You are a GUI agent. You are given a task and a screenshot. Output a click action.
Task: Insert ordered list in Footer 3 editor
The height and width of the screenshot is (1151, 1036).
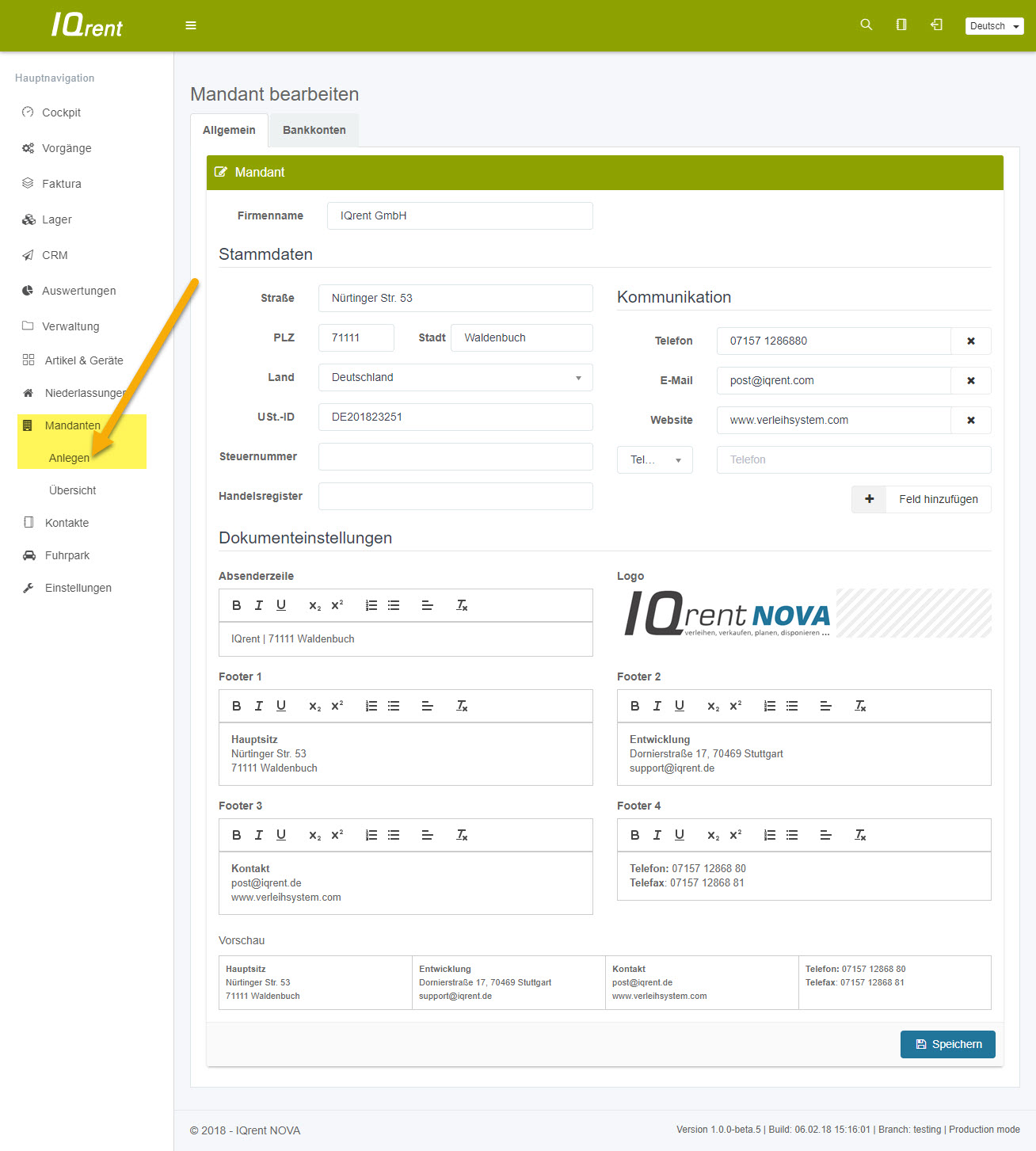pos(371,835)
